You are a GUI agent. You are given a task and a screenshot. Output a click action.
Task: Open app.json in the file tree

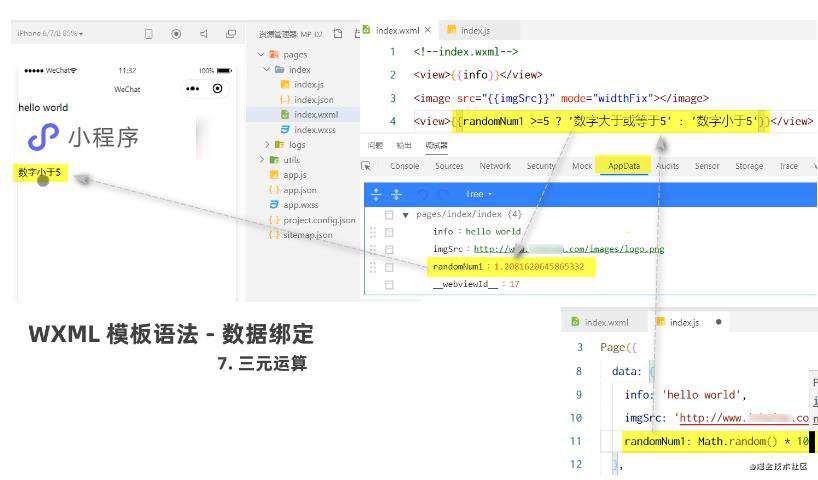pyautogui.click(x=299, y=190)
